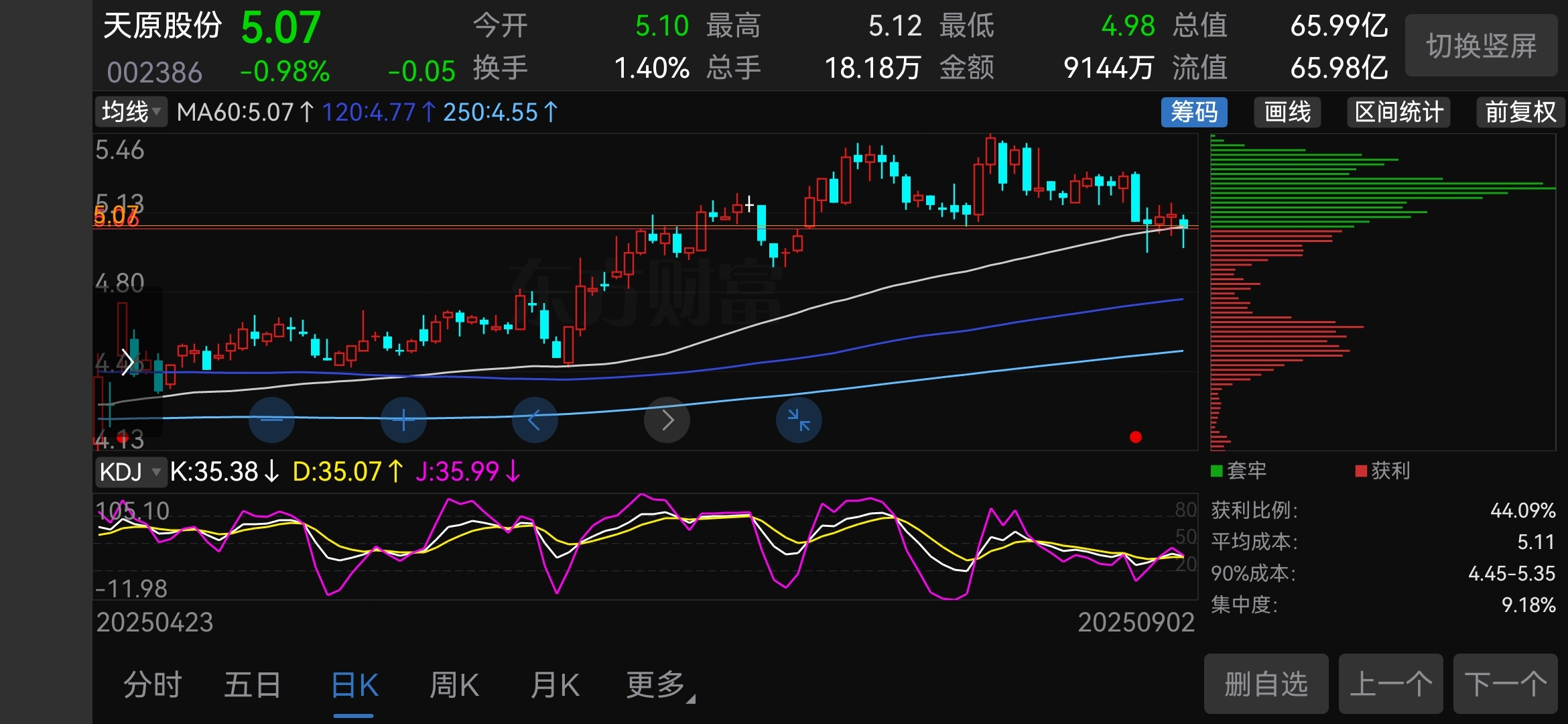Tap the green 套牢 legend swatch
Screen dimensions: 1568x724
point(1217,471)
